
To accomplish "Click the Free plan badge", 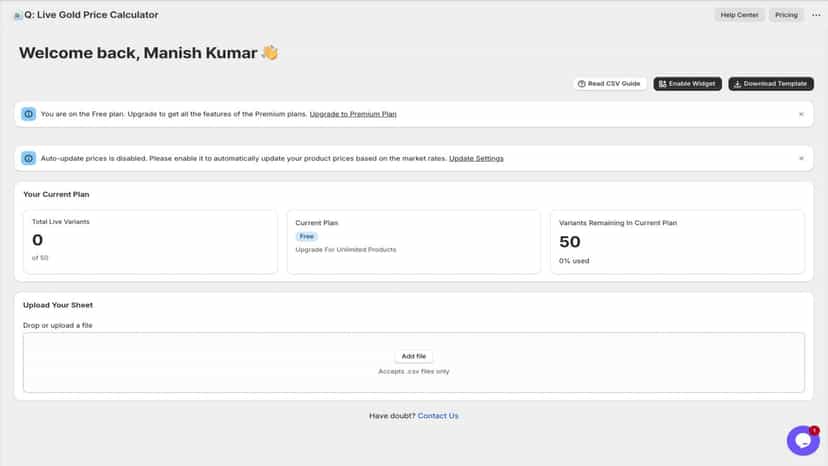I will (306, 236).
